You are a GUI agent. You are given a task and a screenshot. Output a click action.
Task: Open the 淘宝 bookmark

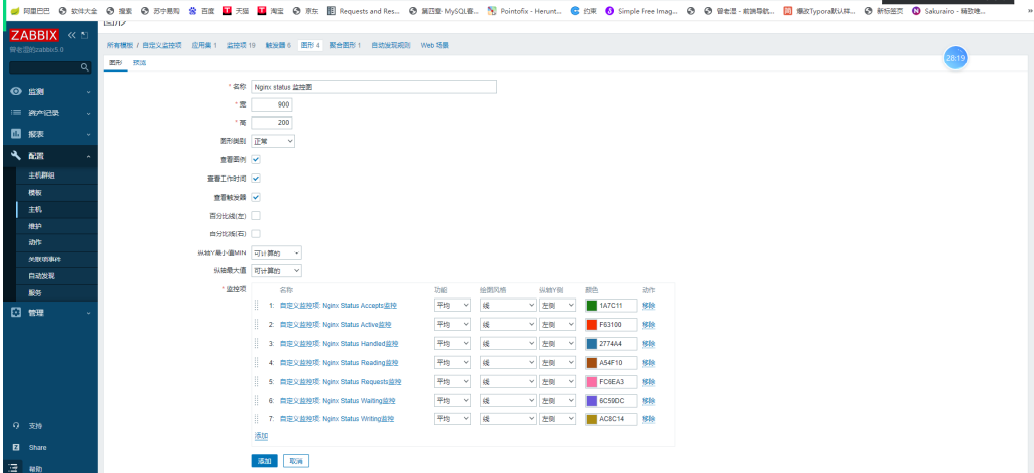tap(271, 11)
